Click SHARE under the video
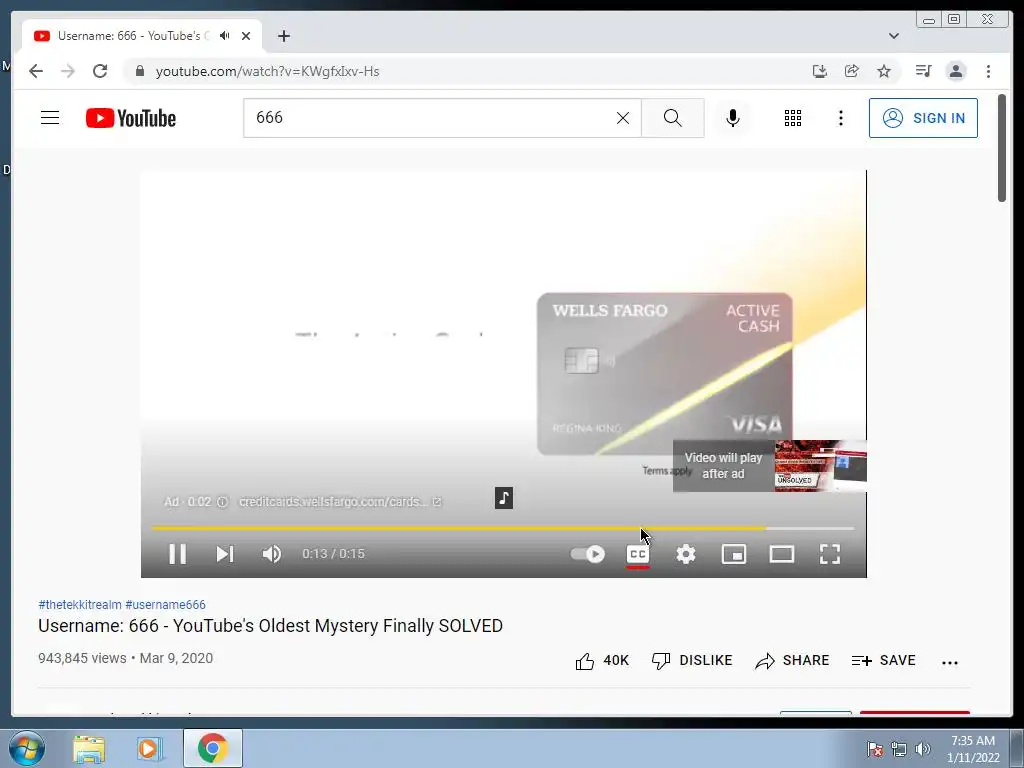1024x768 pixels. point(792,661)
